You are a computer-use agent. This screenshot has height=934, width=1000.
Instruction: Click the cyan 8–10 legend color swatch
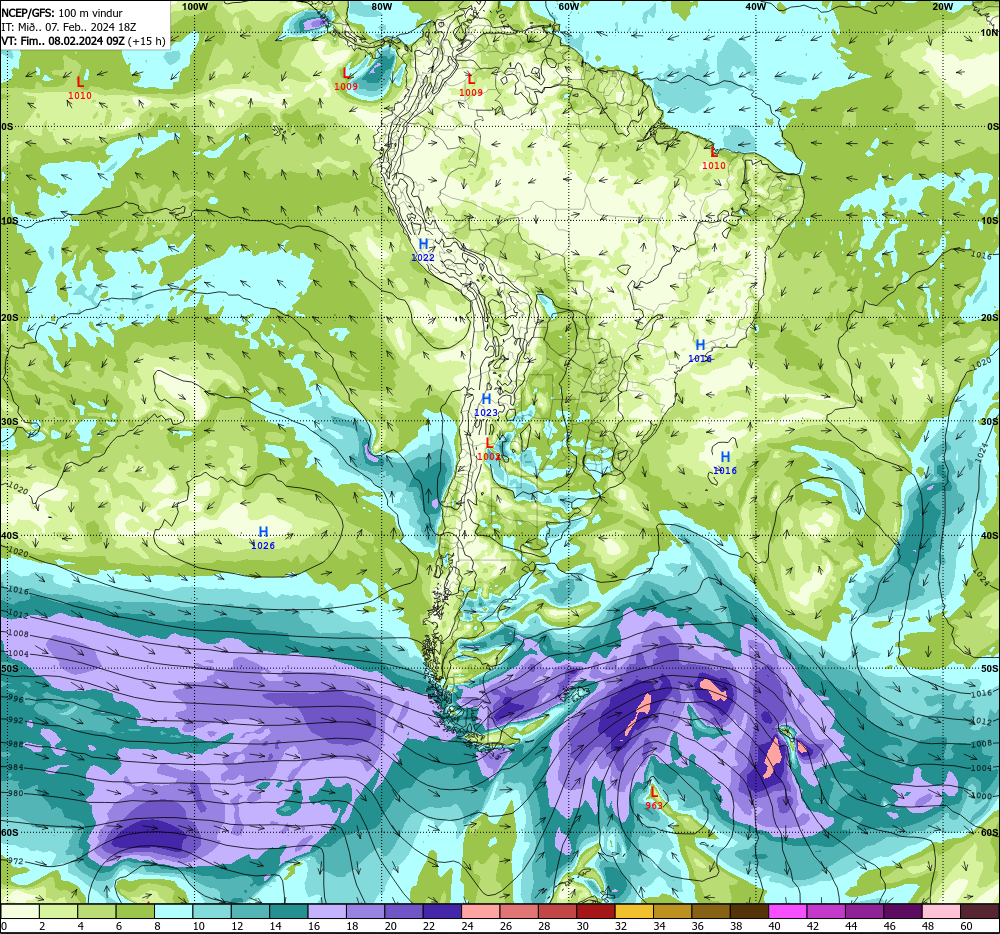coord(173,912)
